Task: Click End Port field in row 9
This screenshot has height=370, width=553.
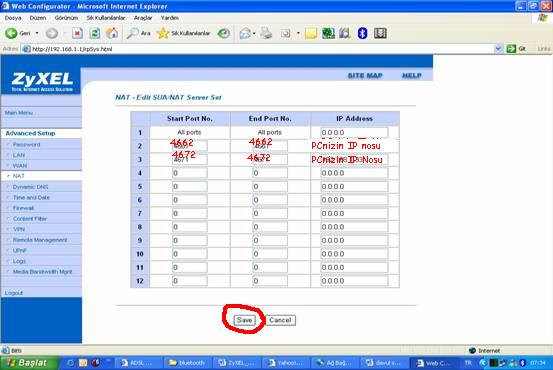Action: 270,240
